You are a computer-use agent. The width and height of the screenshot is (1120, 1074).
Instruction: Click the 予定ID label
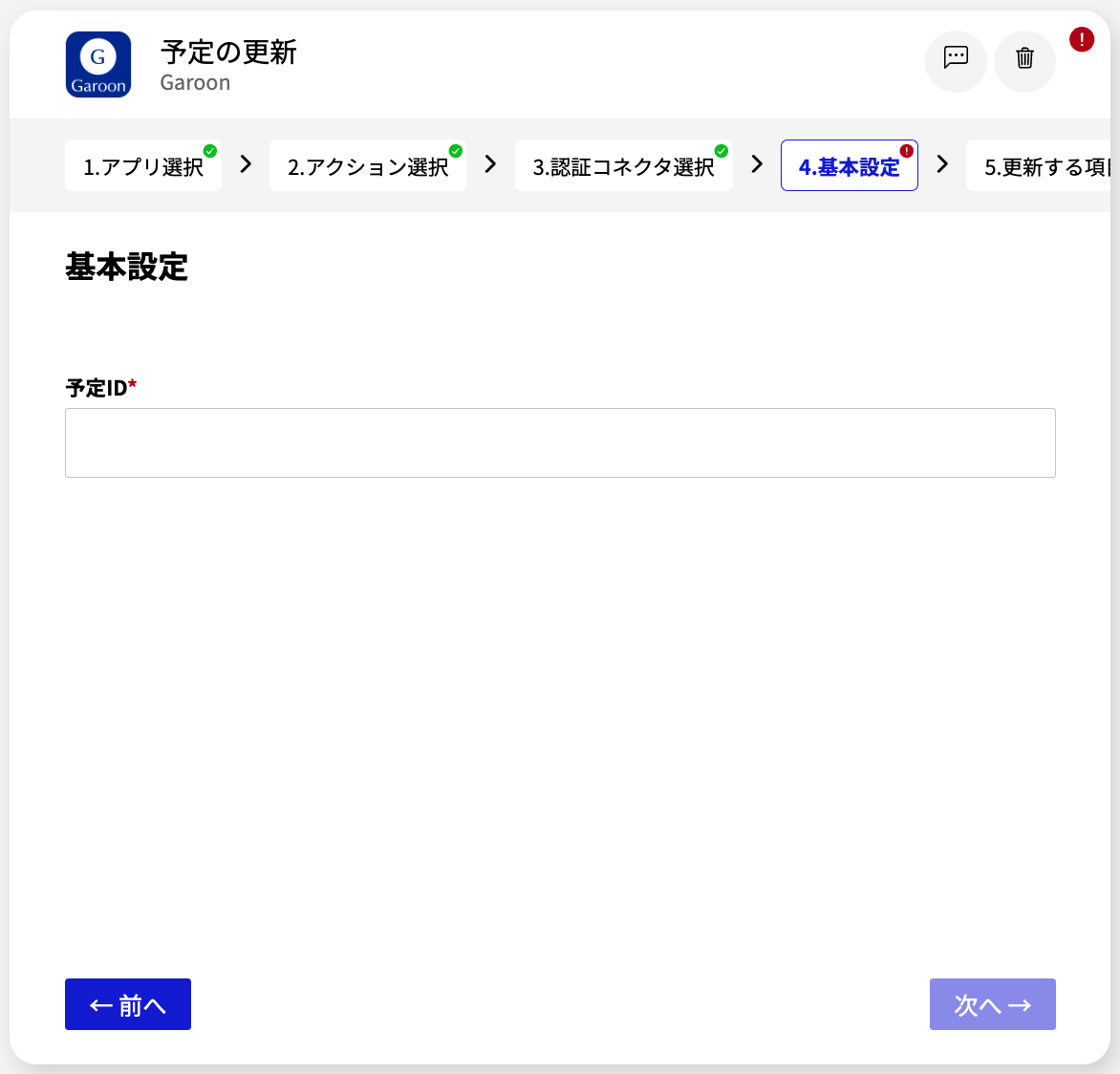[100, 388]
